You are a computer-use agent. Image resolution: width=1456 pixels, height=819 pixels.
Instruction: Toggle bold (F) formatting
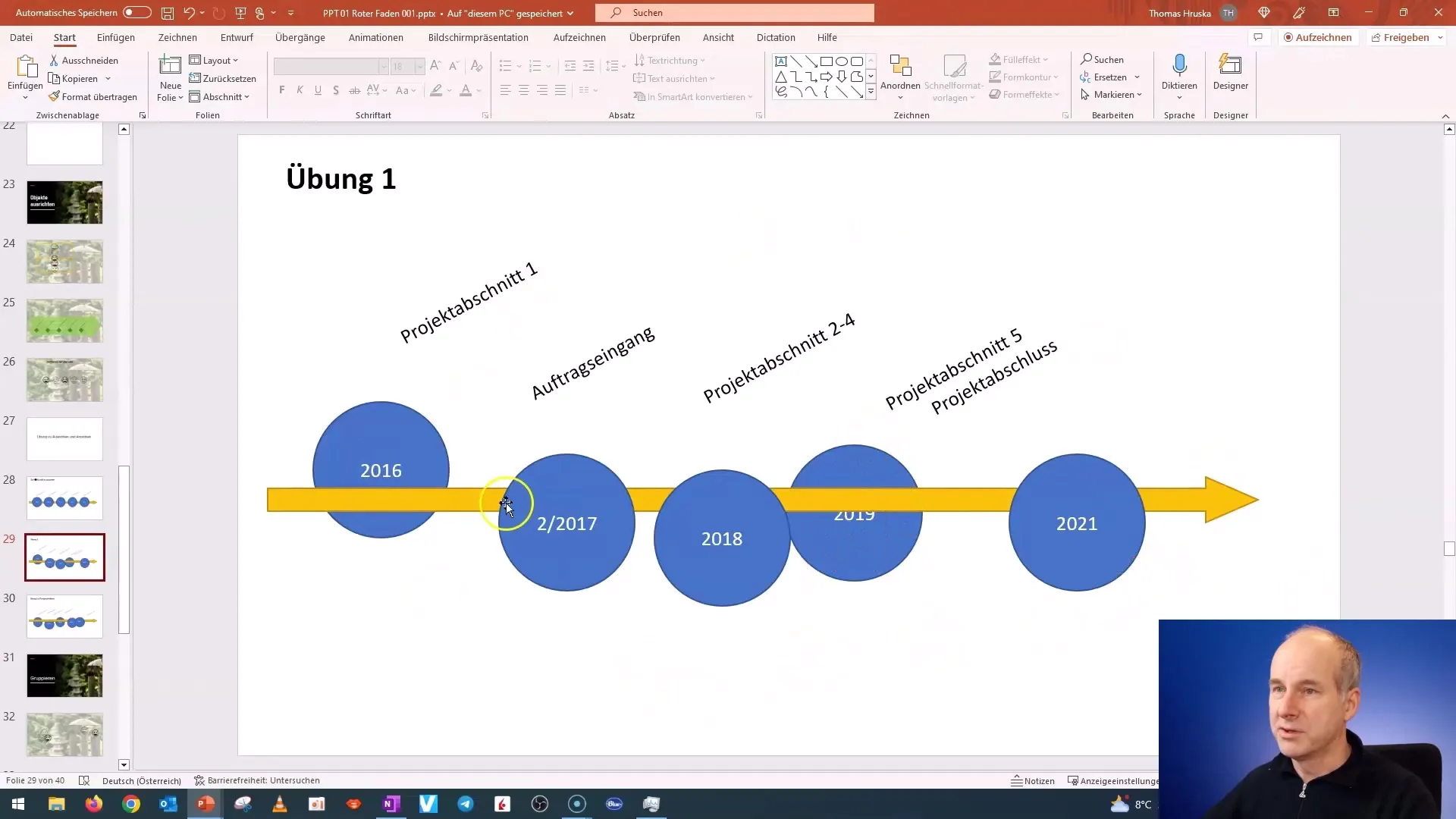click(282, 90)
